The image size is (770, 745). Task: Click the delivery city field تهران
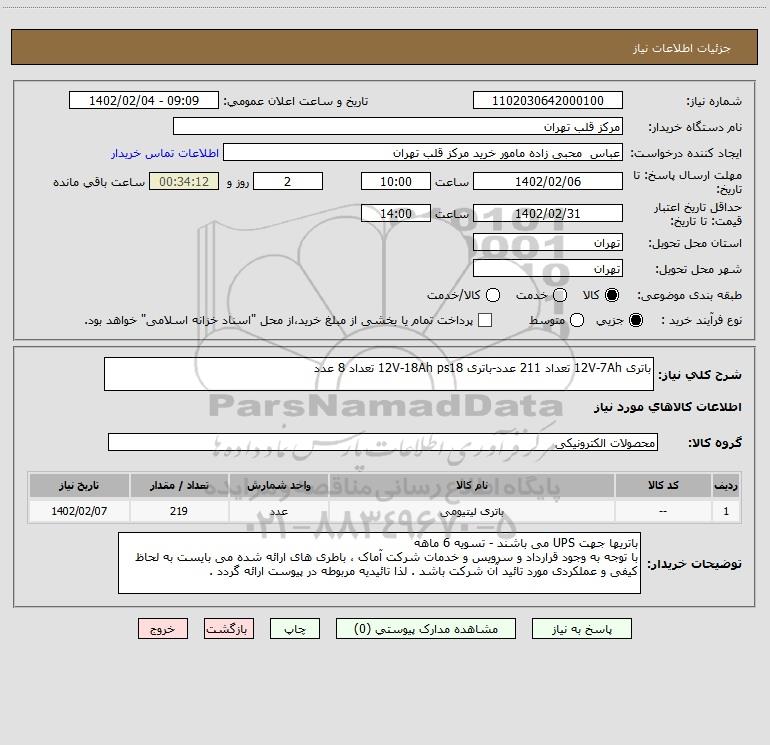(x=548, y=268)
